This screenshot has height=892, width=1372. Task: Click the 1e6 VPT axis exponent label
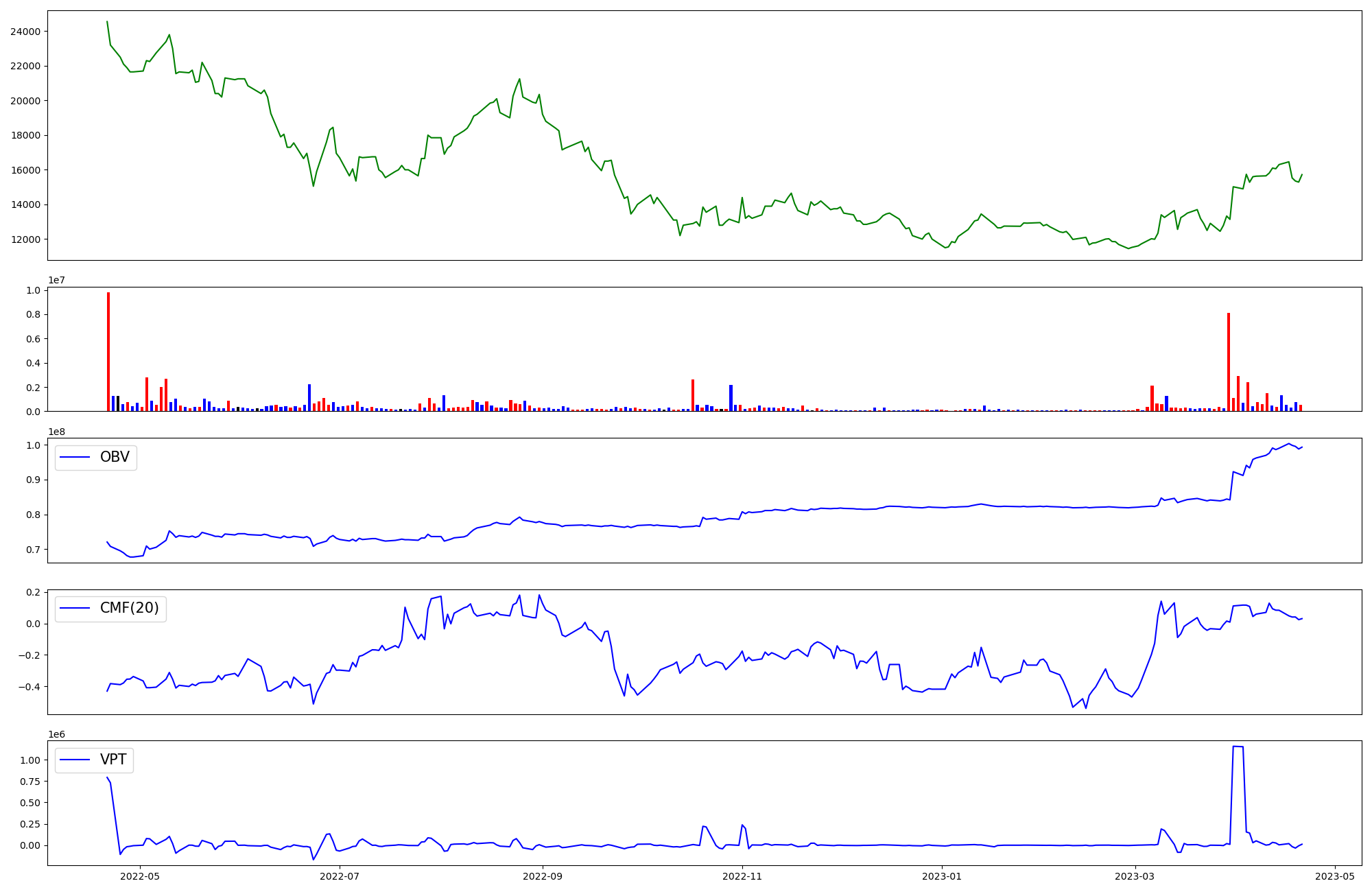point(56,734)
